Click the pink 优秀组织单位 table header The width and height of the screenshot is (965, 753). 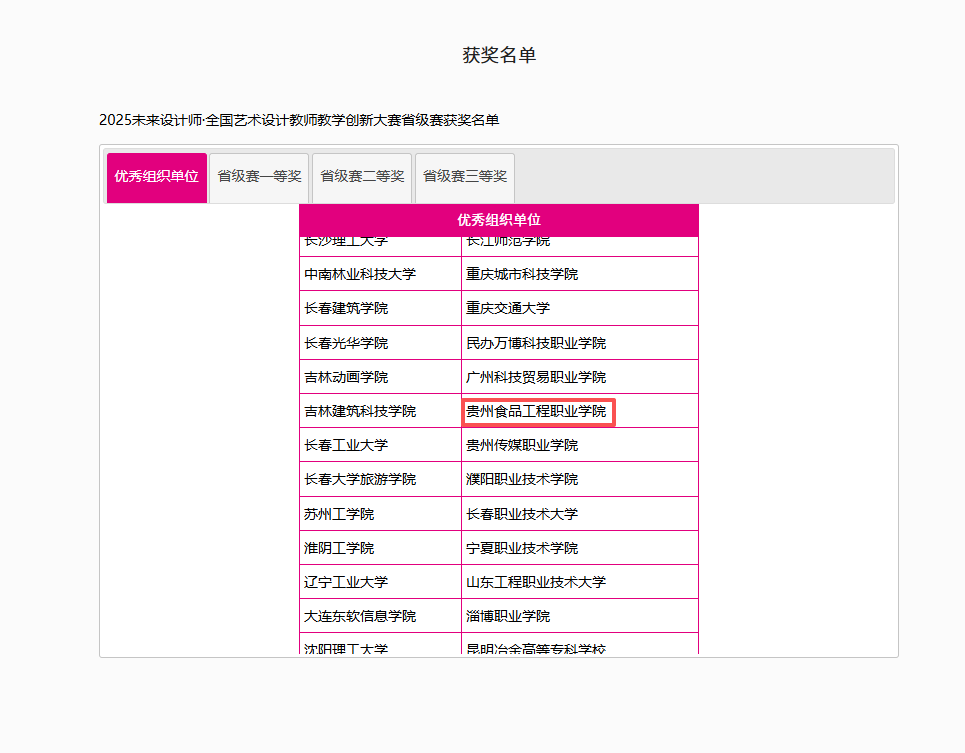[x=499, y=220]
